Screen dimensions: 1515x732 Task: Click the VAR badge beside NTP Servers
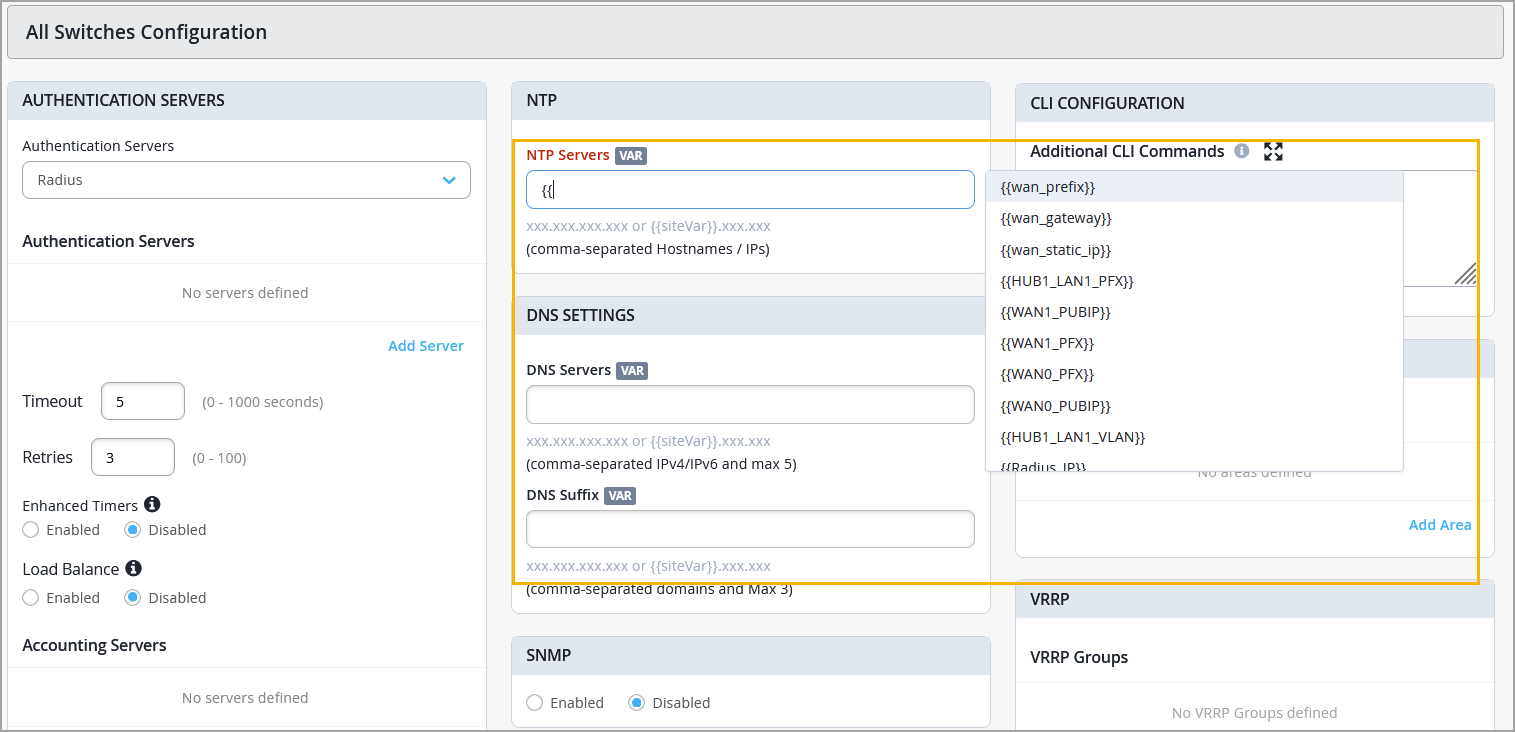click(x=631, y=155)
